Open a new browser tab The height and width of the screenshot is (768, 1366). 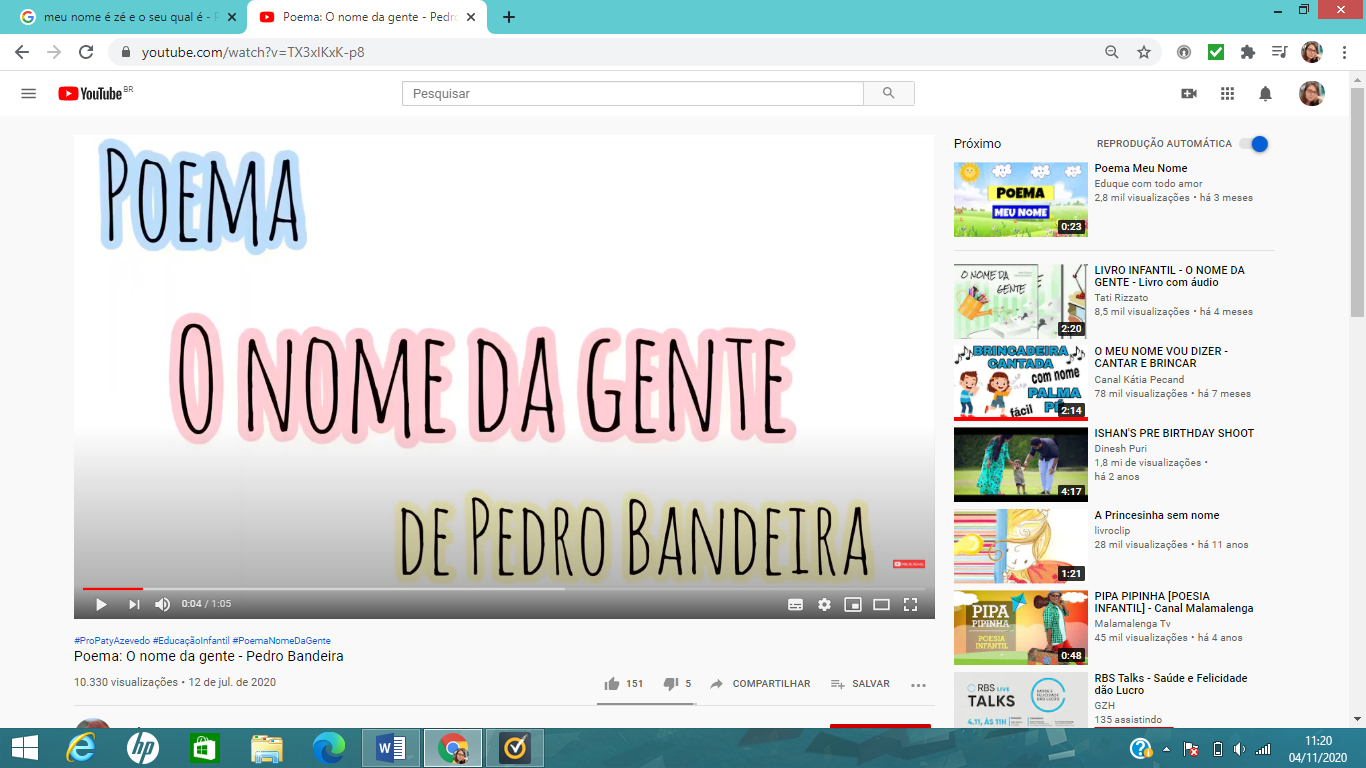509,17
